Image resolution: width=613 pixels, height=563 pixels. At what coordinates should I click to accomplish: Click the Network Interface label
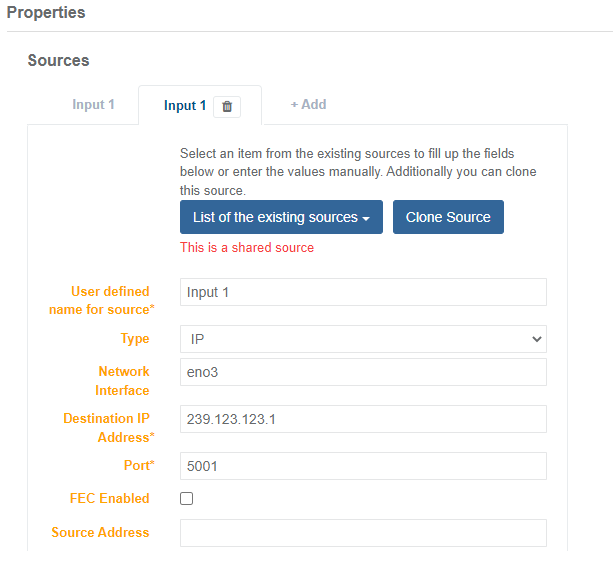(x=123, y=381)
